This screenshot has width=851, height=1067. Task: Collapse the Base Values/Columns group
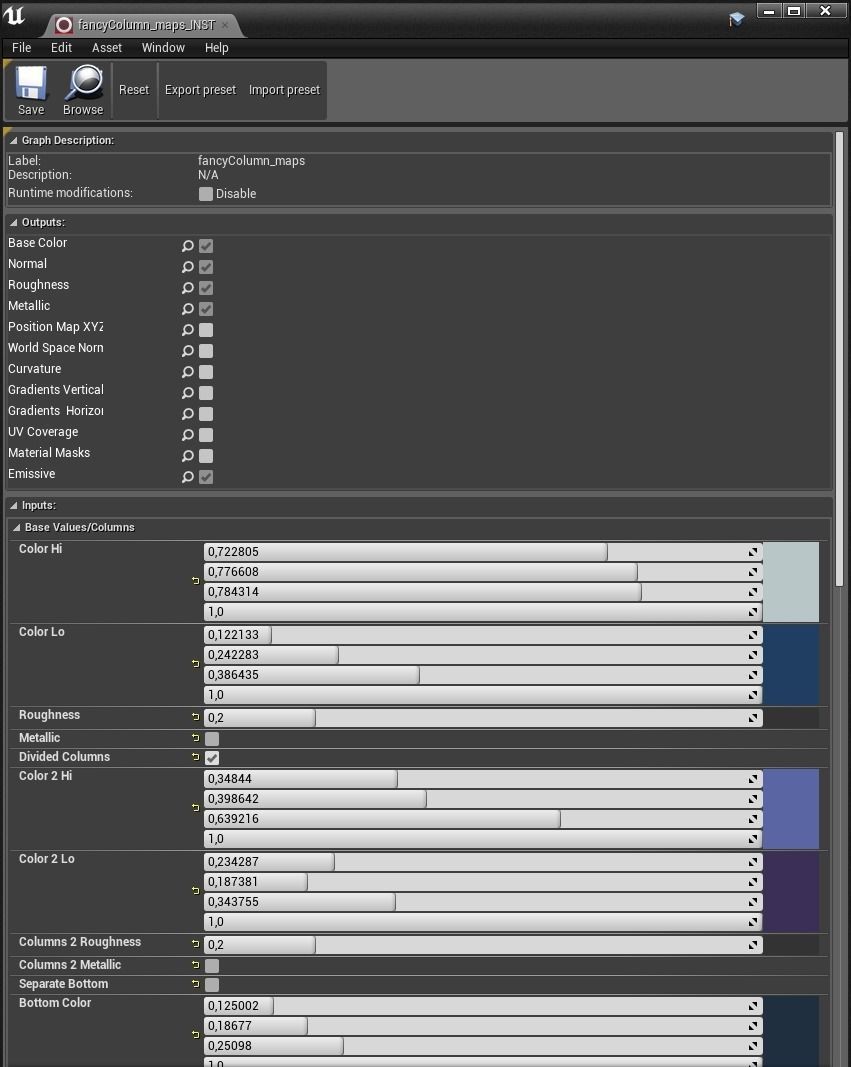pos(16,528)
